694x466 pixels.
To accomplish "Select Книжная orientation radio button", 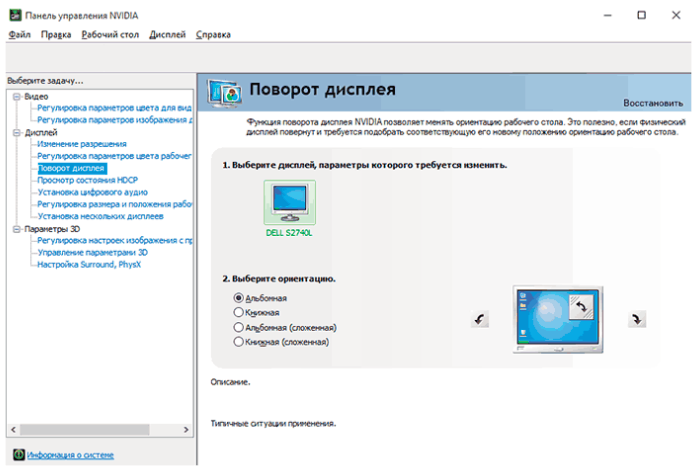I will click(x=239, y=312).
